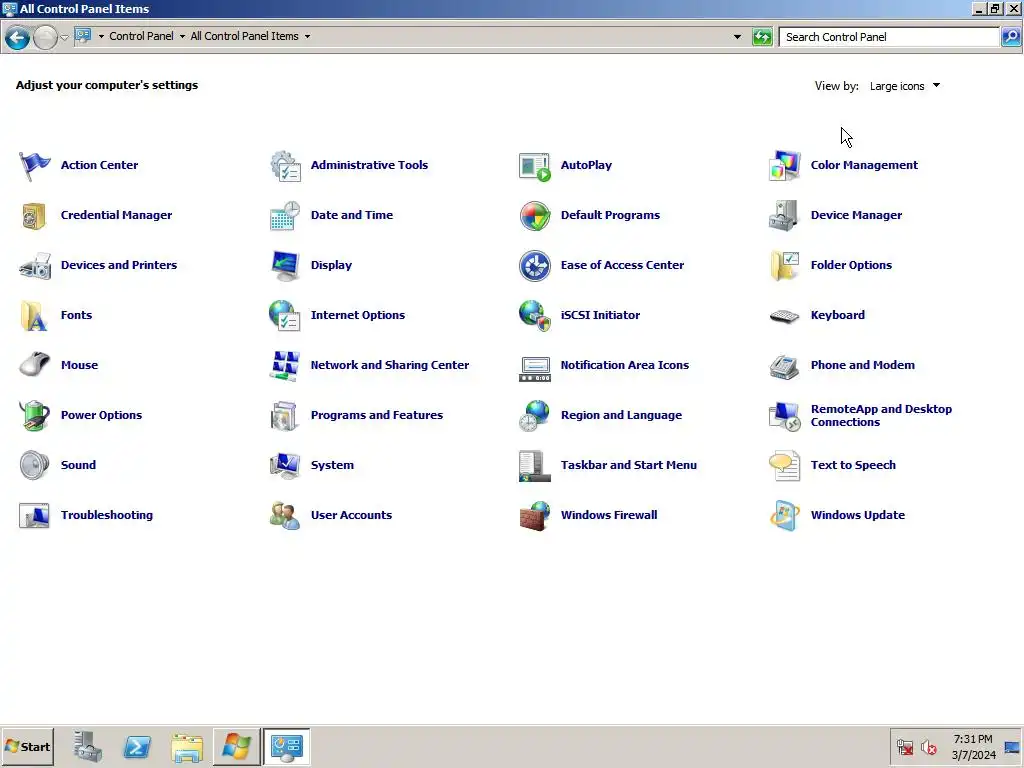Click the Windows flag taskbar icon
This screenshot has width=1024, height=768.
click(x=236, y=746)
